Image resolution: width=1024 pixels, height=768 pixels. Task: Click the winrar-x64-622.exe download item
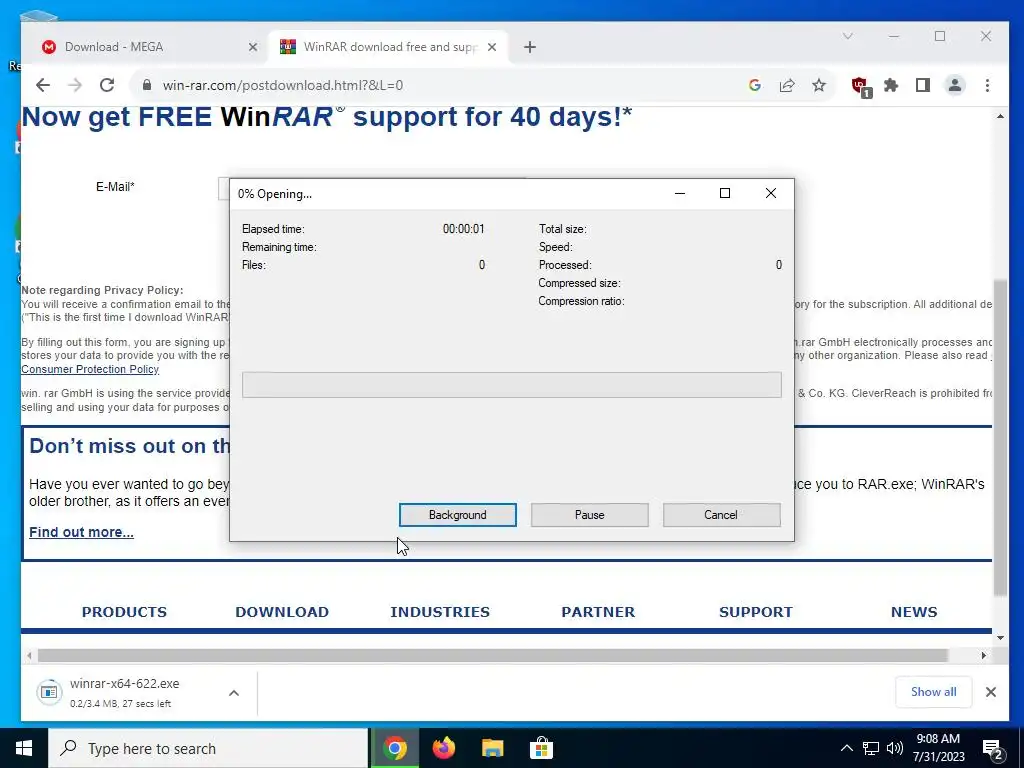[124, 692]
